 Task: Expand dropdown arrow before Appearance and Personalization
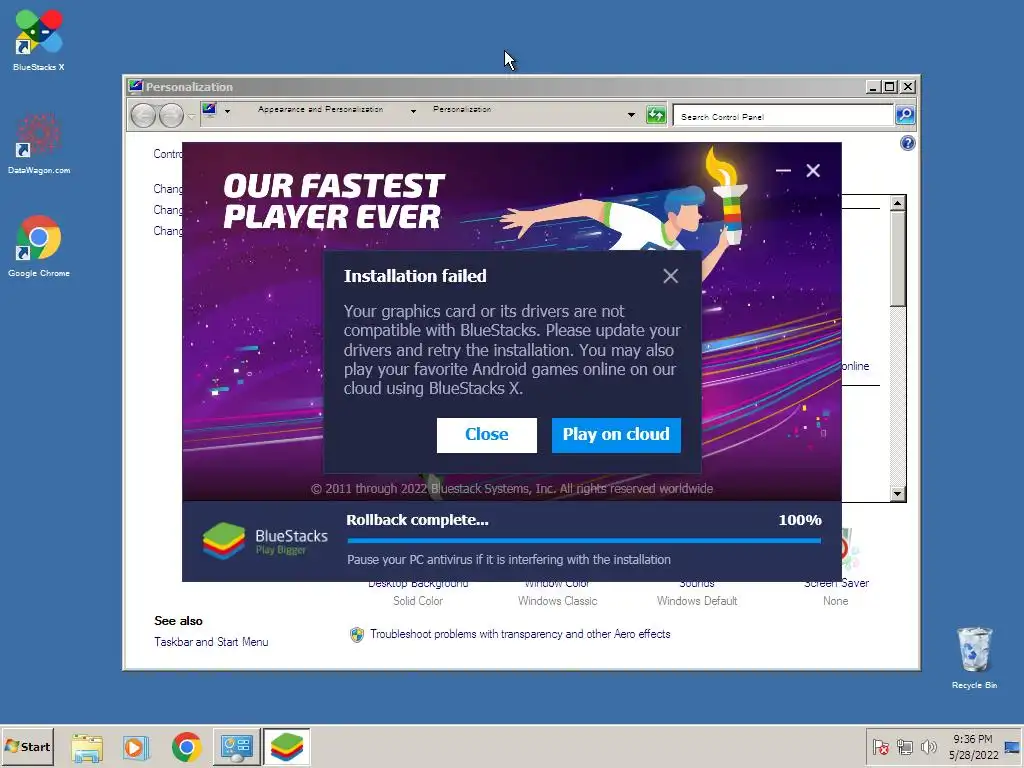227,112
